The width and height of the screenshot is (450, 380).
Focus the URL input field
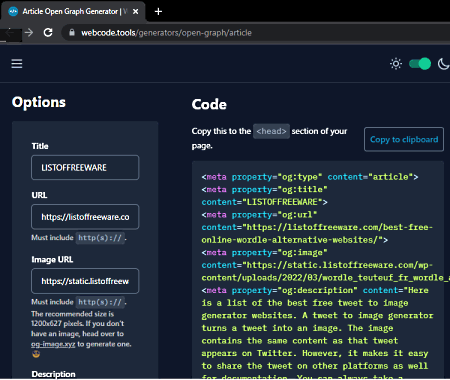point(85,217)
